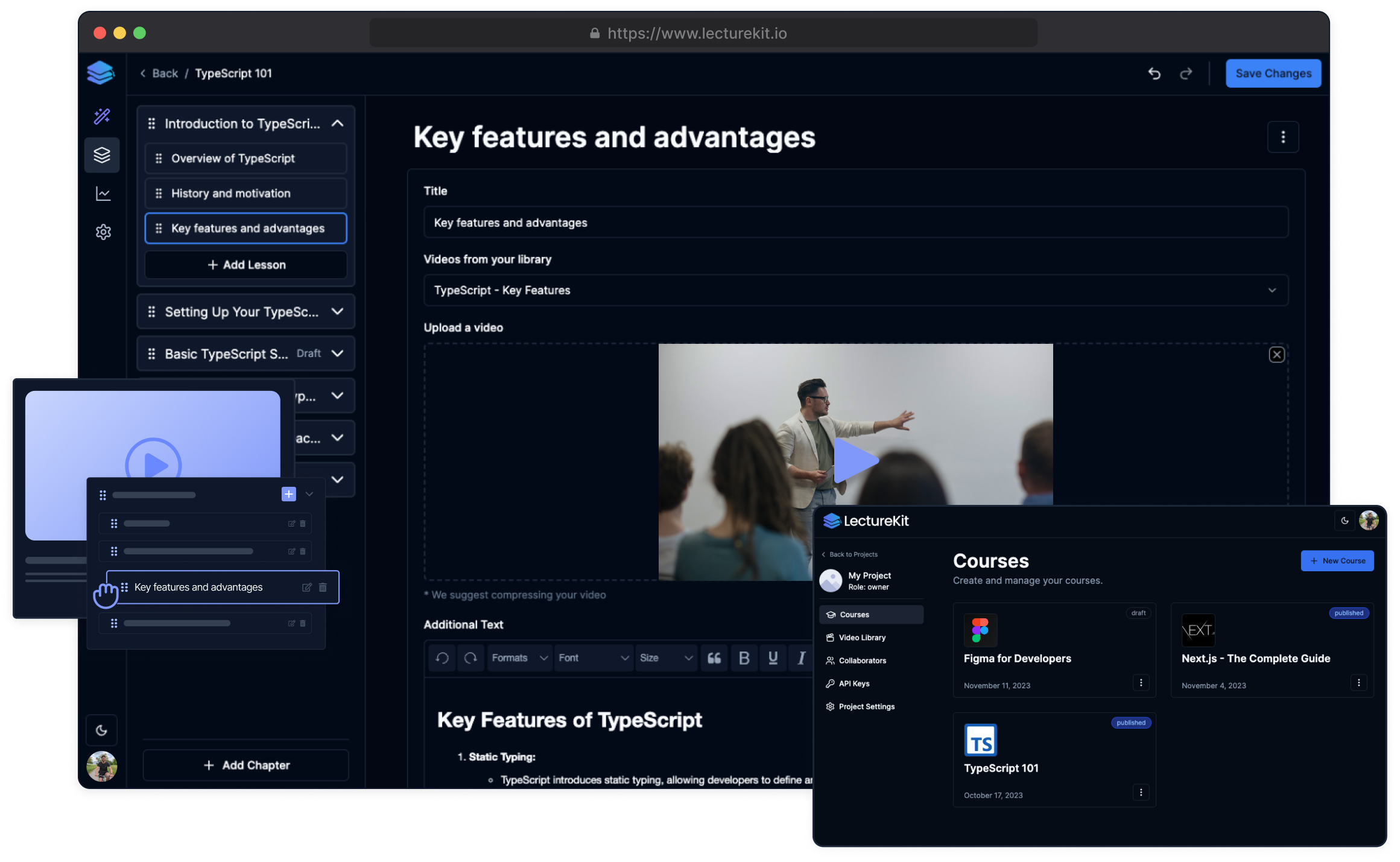Image resolution: width=1400 pixels, height=862 pixels.
Task: Expand the Setting Up Your TypeSc... chapter
Action: point(339,312)
